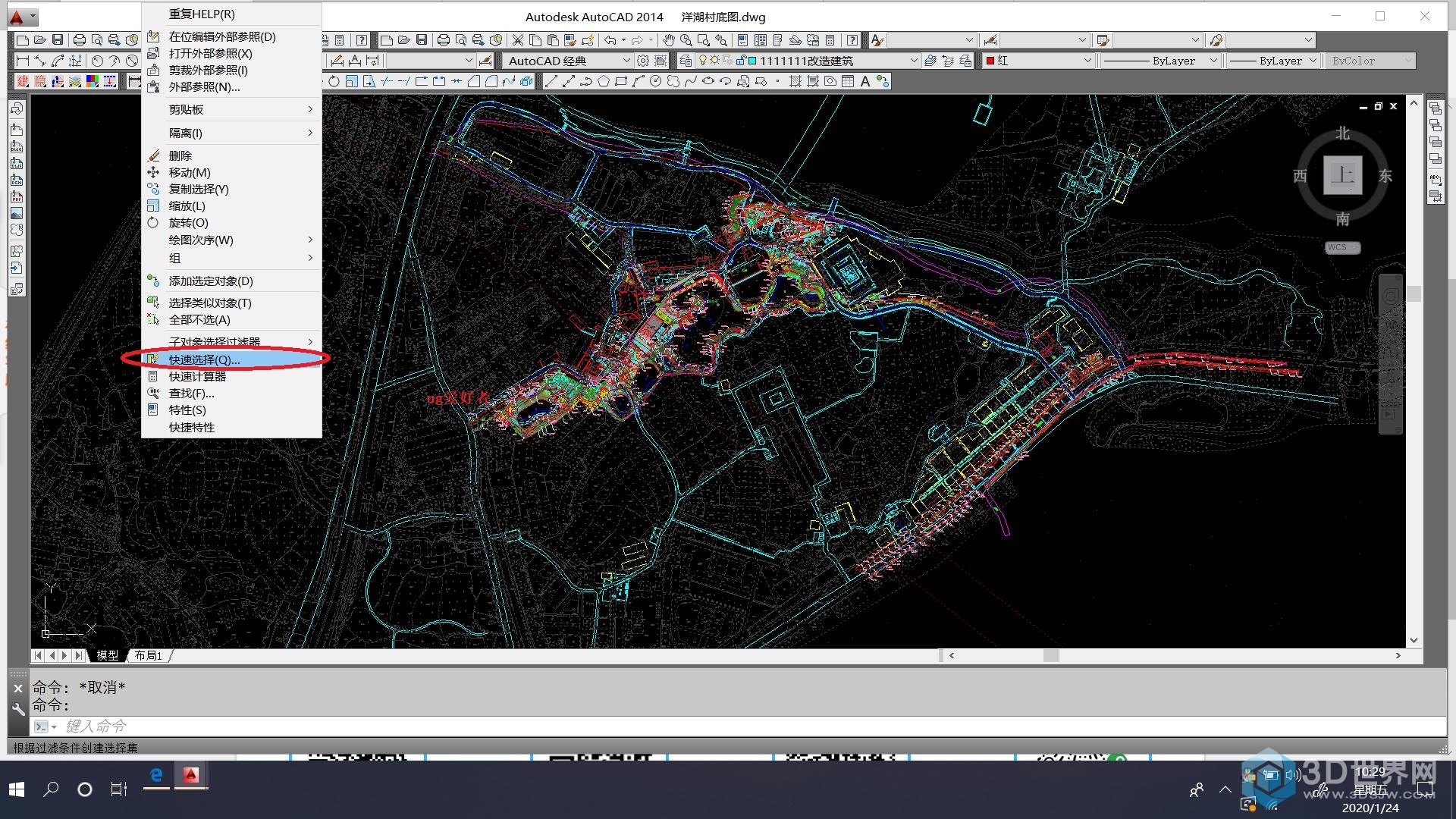This screenshot has height=819, width=1456.
Task: Select the Hatch tool
Action: pos(795,81)
